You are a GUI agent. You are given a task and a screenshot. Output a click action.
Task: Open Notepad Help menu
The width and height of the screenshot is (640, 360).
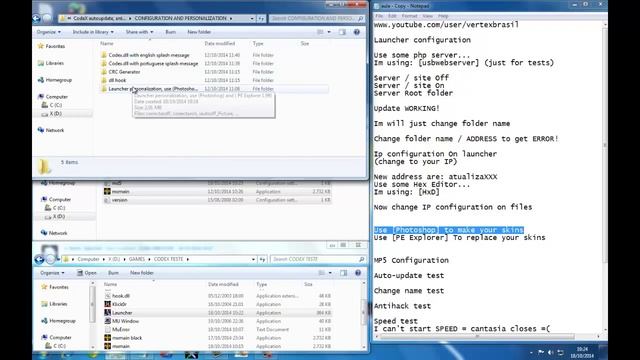tap(443, 16)
